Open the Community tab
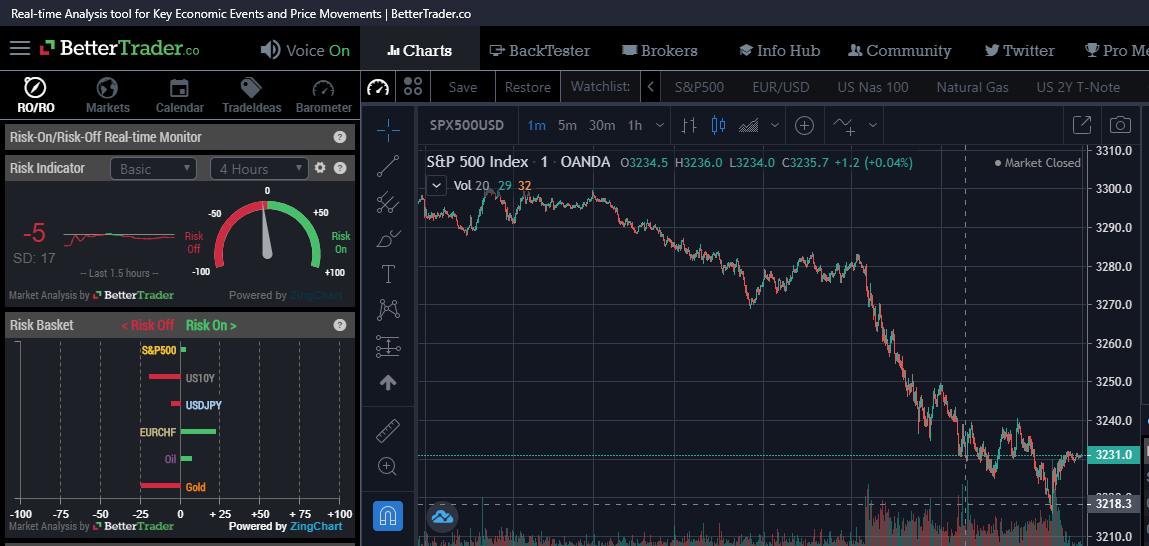This screenshot has width=1149, height=546. click(899, 51)
